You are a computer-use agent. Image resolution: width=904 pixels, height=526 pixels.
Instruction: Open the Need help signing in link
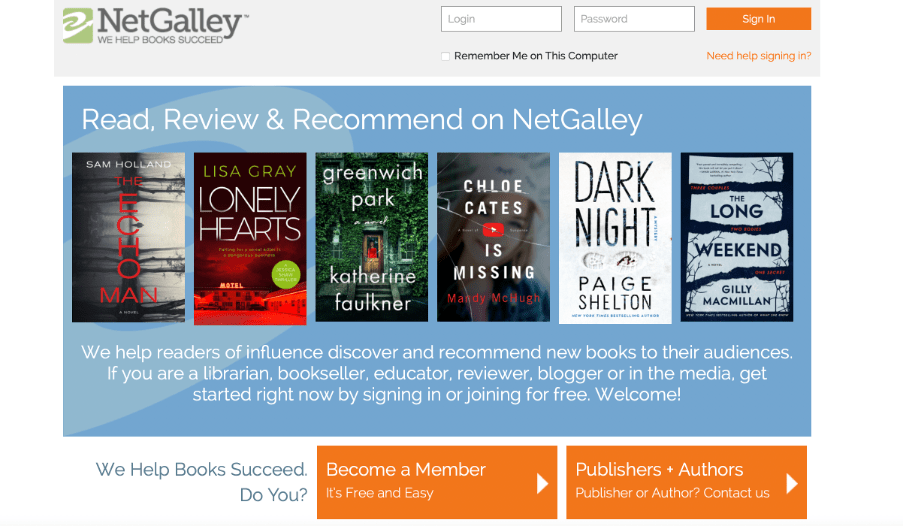(x=758, y=56)
